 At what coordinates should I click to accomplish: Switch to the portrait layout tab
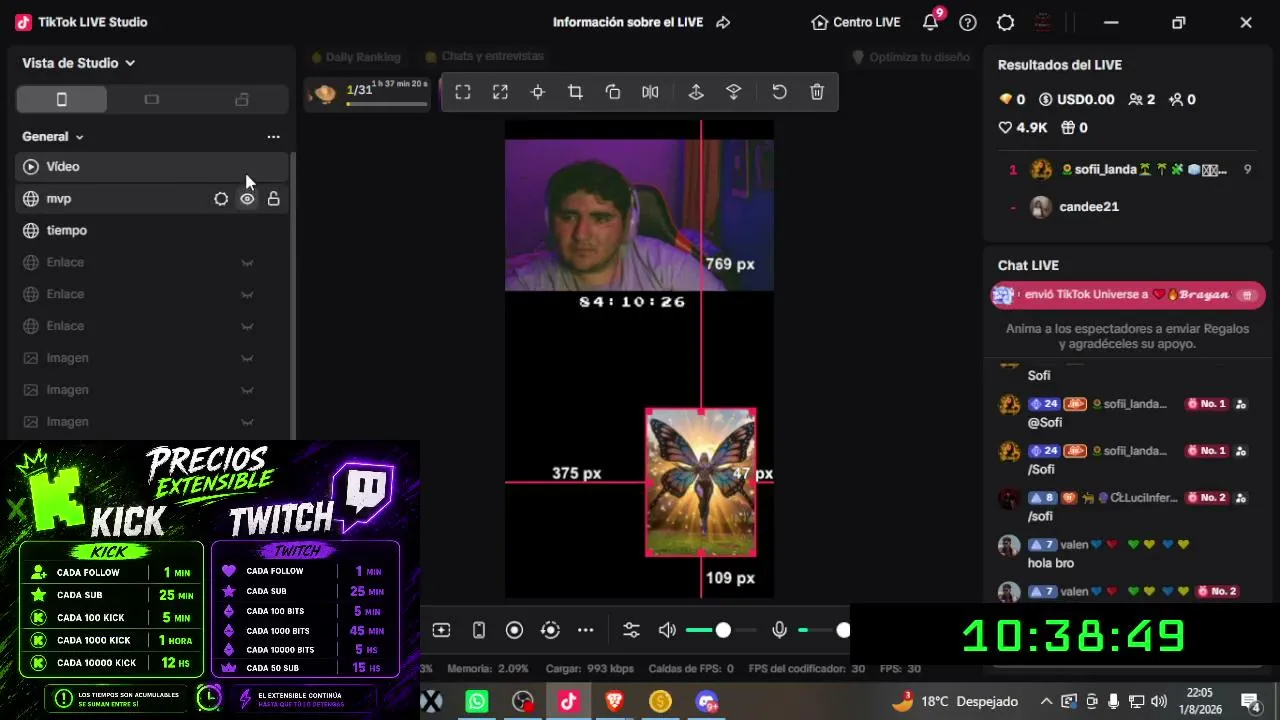click(61, 99)
